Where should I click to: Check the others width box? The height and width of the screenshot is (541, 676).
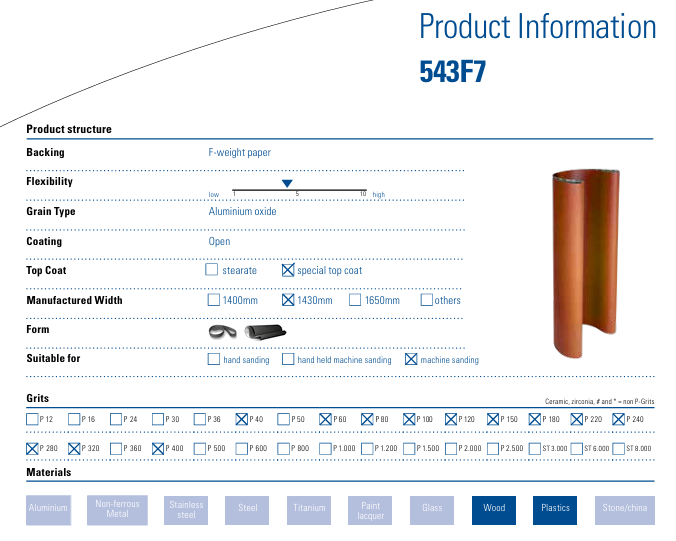click(426, 300)
